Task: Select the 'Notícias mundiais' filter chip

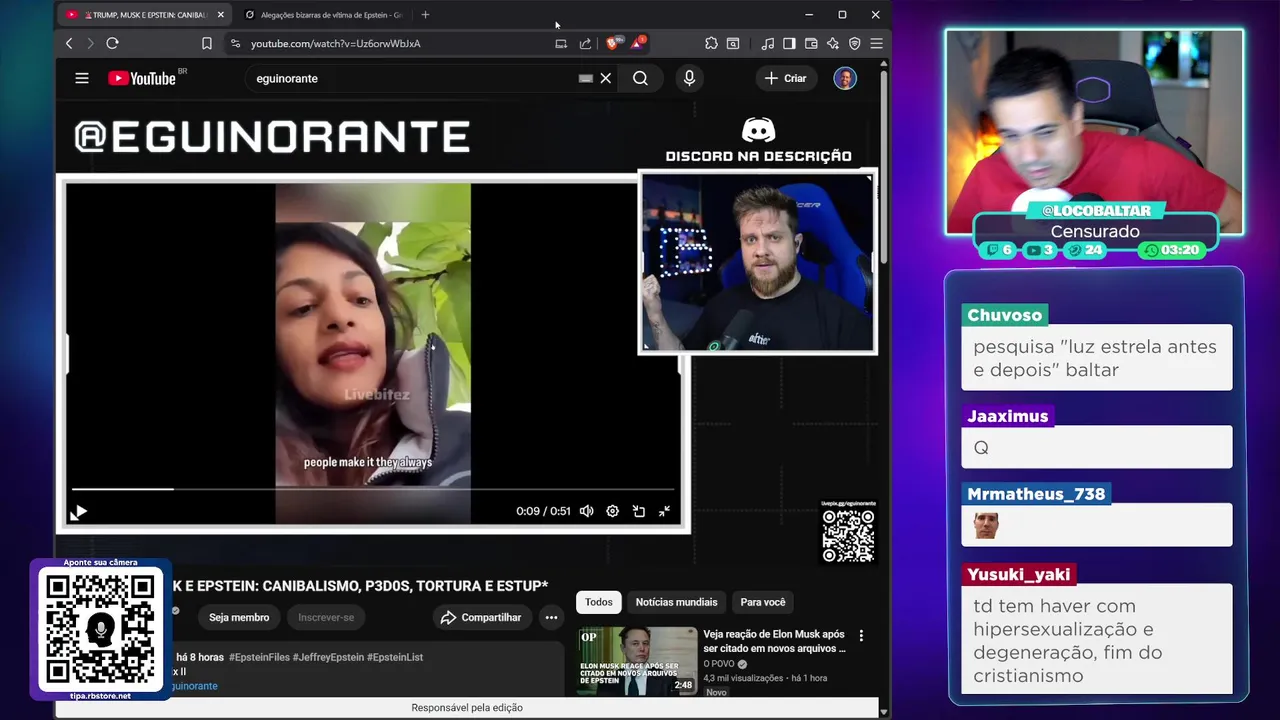Action: click(676, 602)
